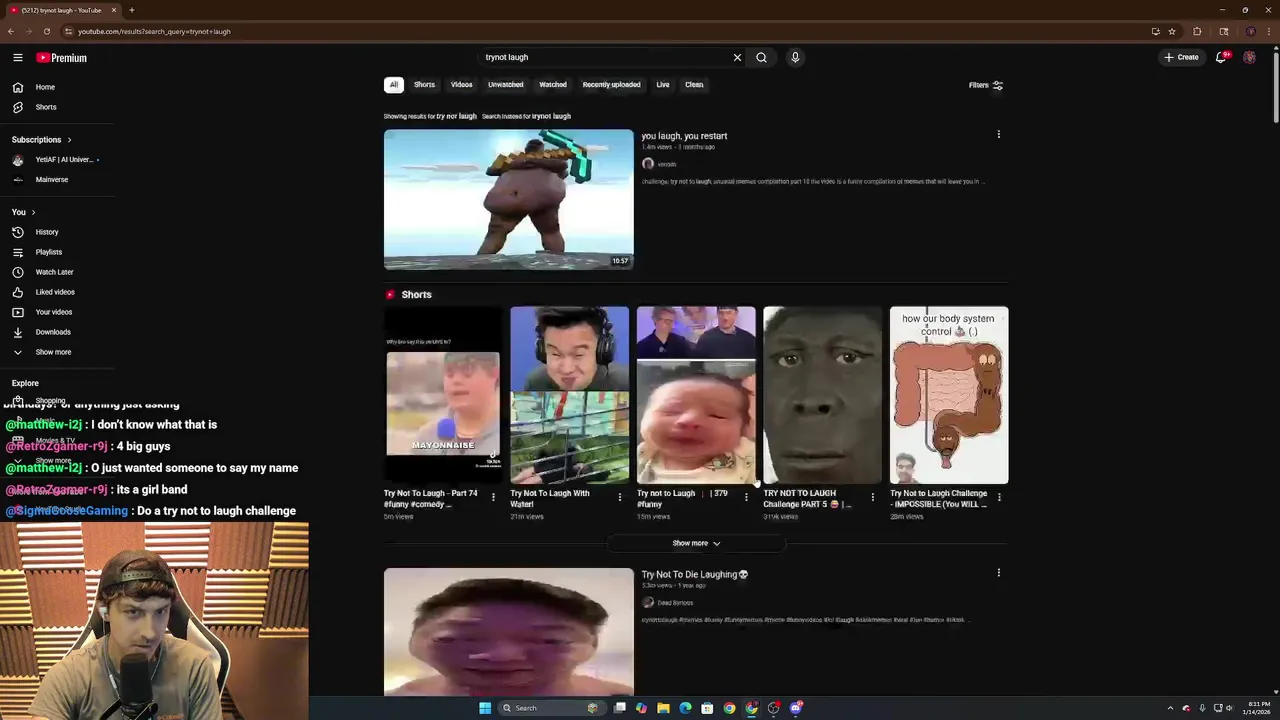
Task: Bookmark this page with the star
Action: (1172, 31)
